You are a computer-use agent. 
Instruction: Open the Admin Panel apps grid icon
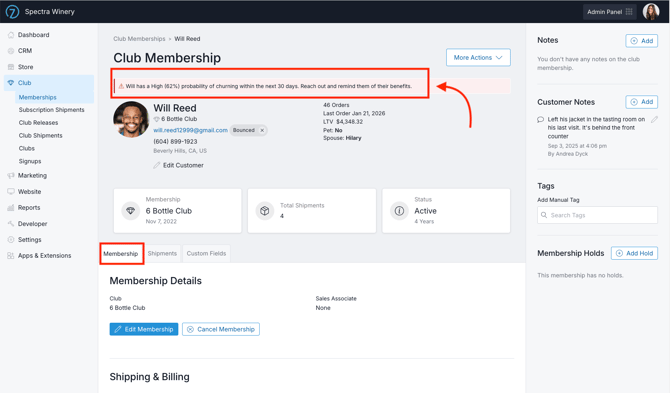pos(629,12)
